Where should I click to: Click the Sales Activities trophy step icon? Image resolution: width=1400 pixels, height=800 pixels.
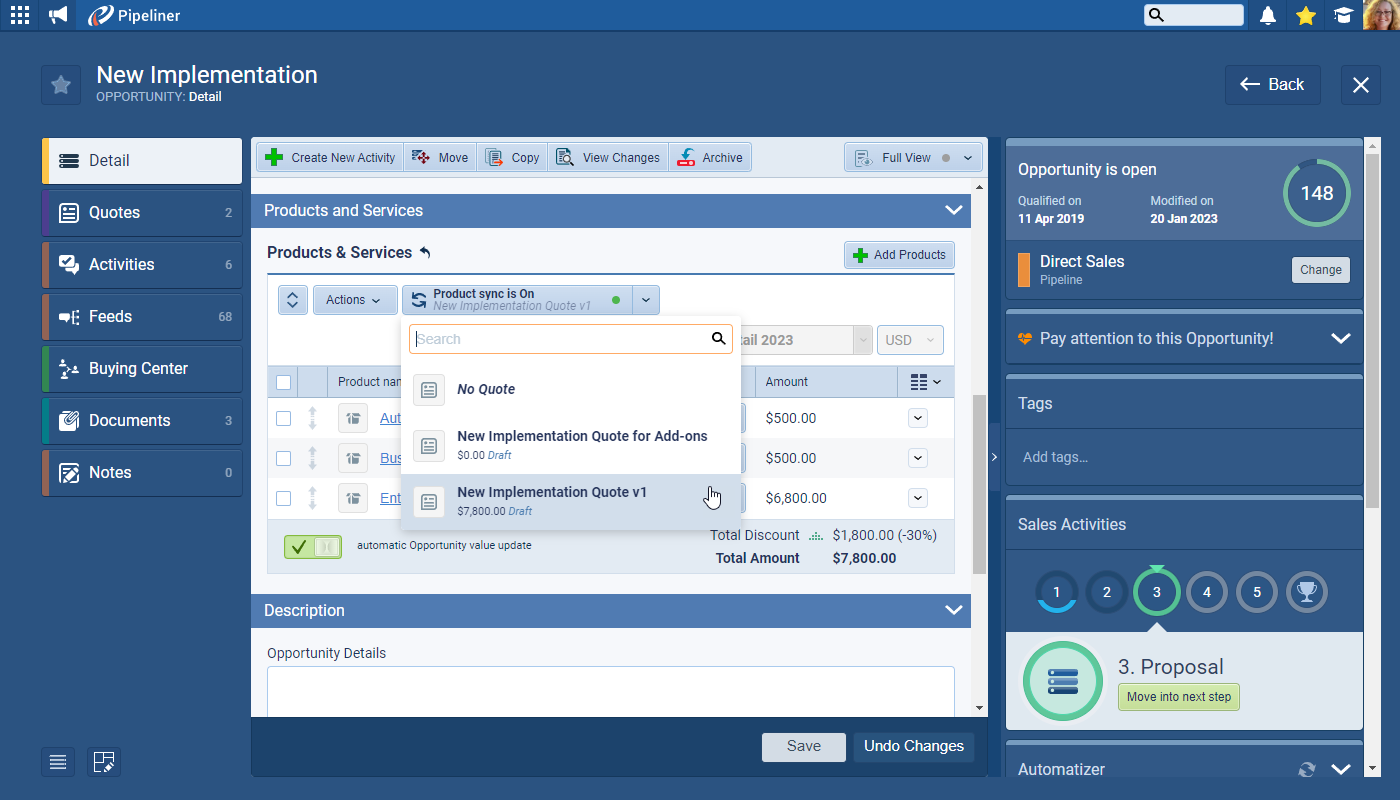pyautogui.click(x=1306, y=592)
